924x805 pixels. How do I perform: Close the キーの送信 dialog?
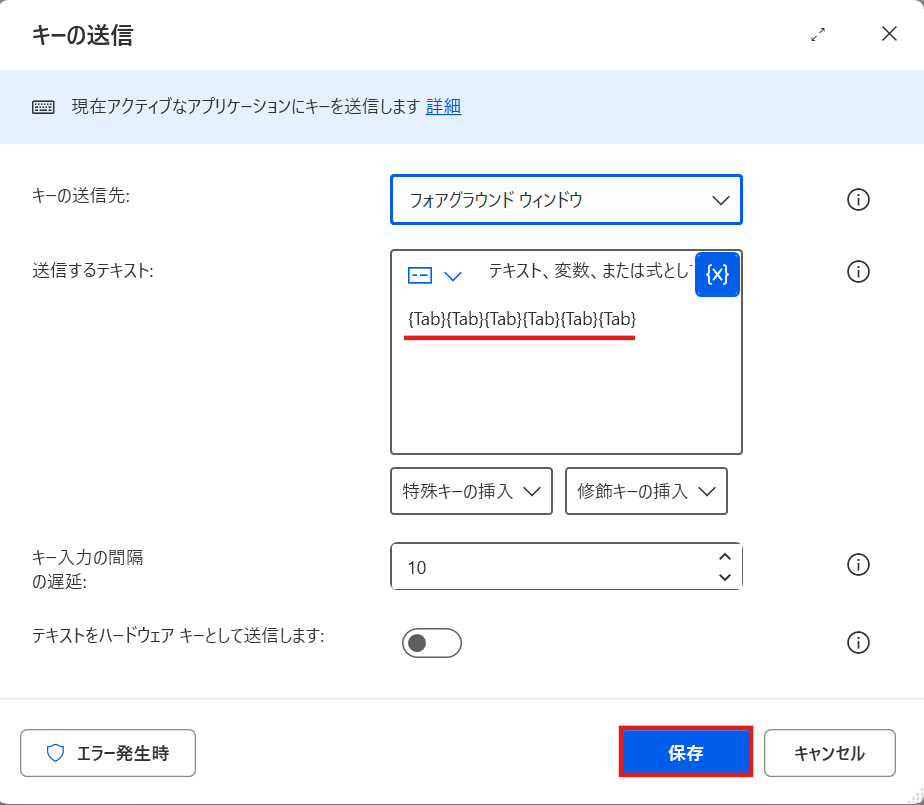pyautogui.click(x=889, y=34)
